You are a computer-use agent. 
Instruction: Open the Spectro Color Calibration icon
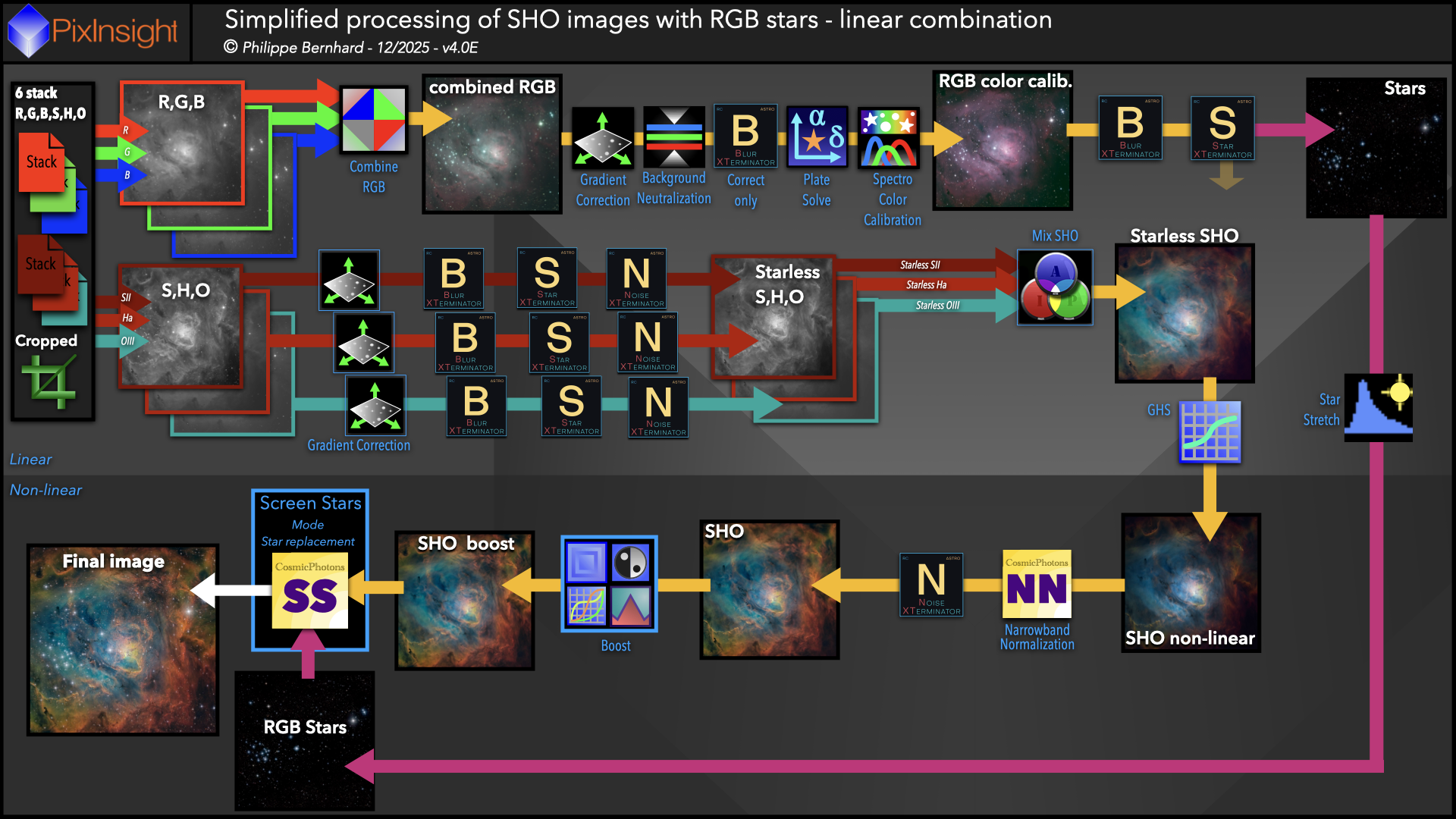[889, 137]
